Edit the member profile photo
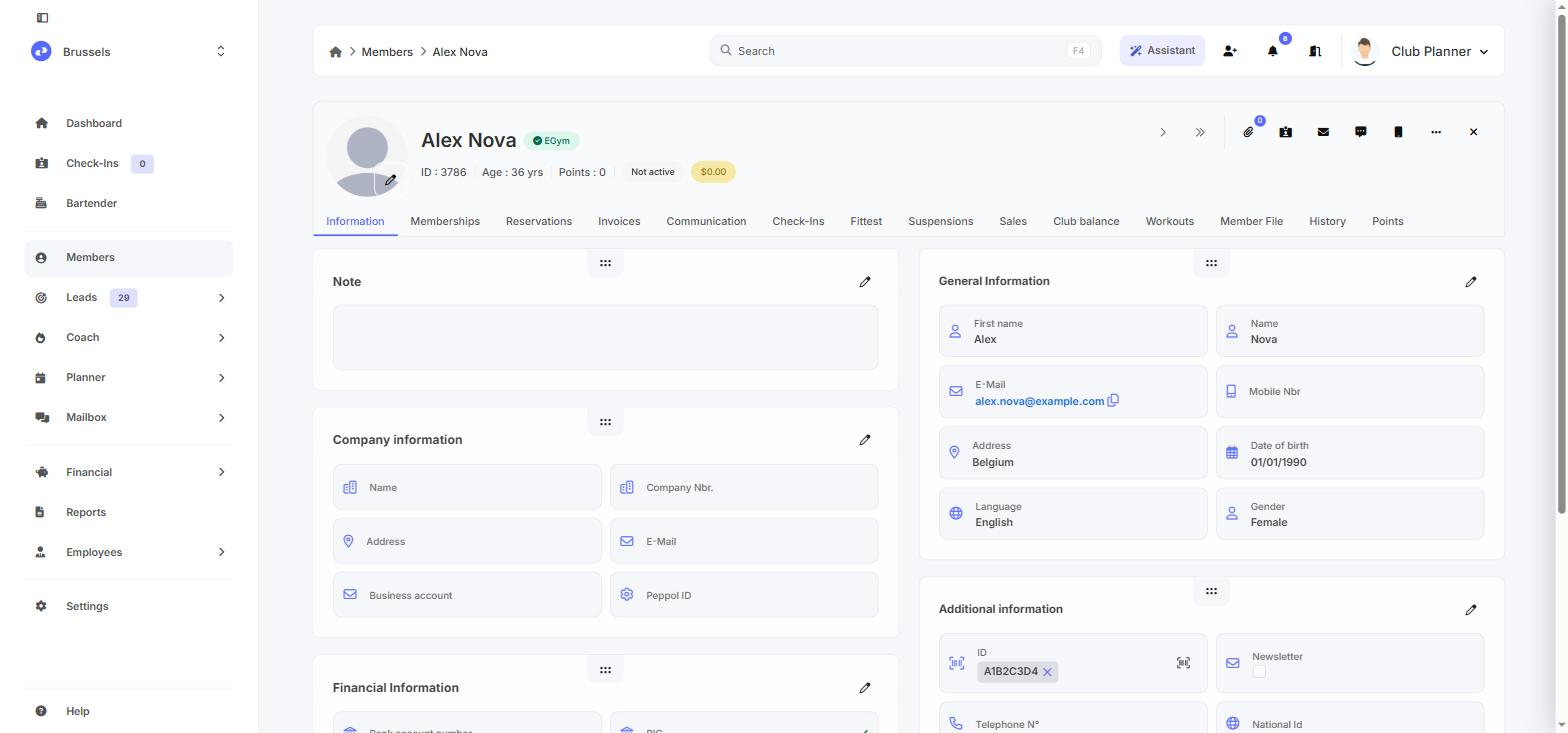Image resolution: width=1568 pixels, height=733 pixels. [391, 180]
